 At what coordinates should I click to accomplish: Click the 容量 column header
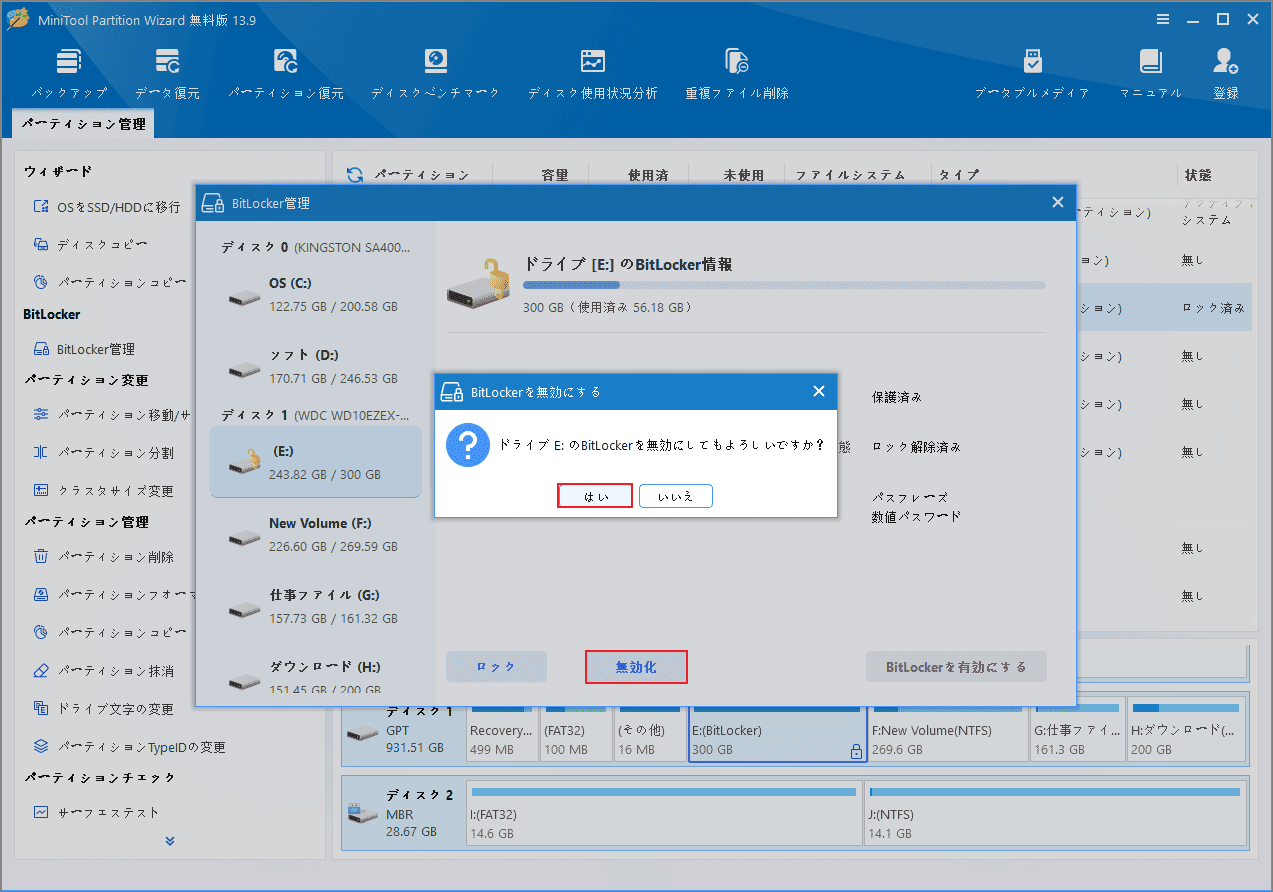555,175
